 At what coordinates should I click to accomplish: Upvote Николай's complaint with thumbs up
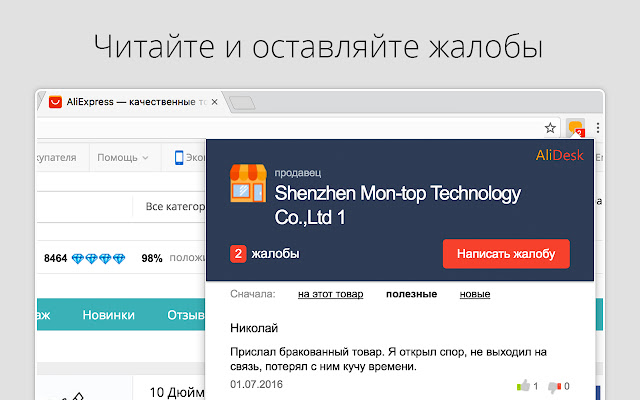tap(523, 385)
